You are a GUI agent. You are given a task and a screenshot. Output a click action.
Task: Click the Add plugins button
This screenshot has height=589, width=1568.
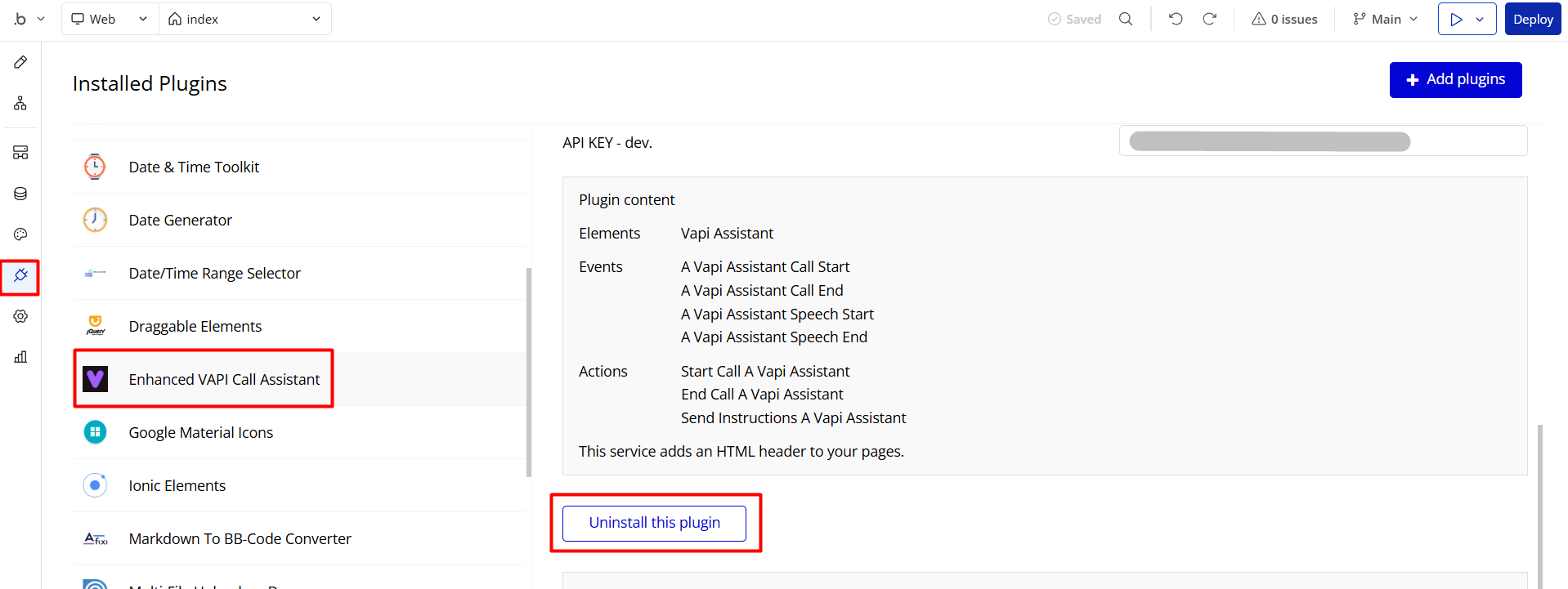point(1455,79)
